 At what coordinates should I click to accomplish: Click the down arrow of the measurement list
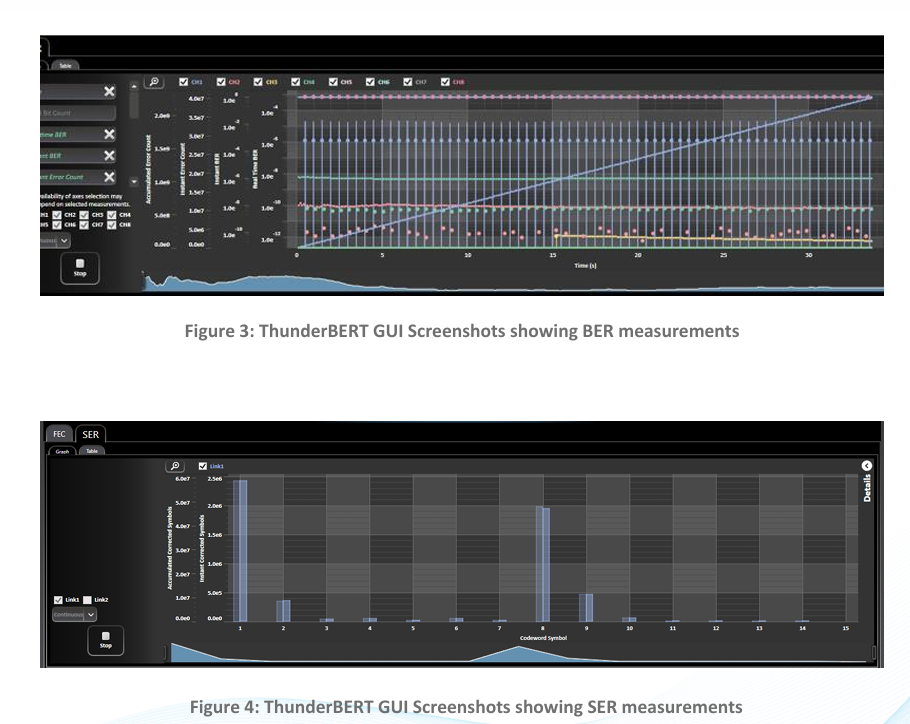(x=134, y=182)
